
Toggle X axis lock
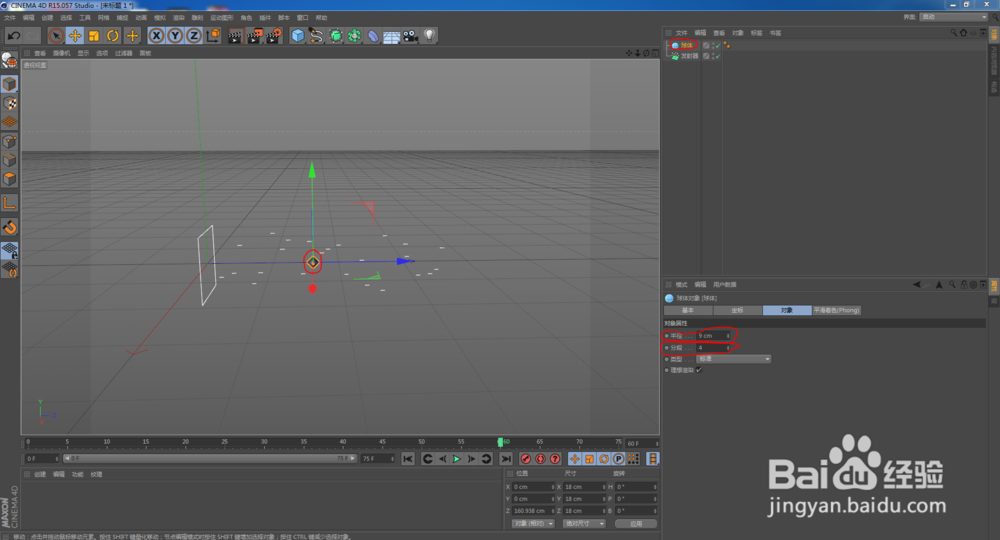[x=156, y=36]
